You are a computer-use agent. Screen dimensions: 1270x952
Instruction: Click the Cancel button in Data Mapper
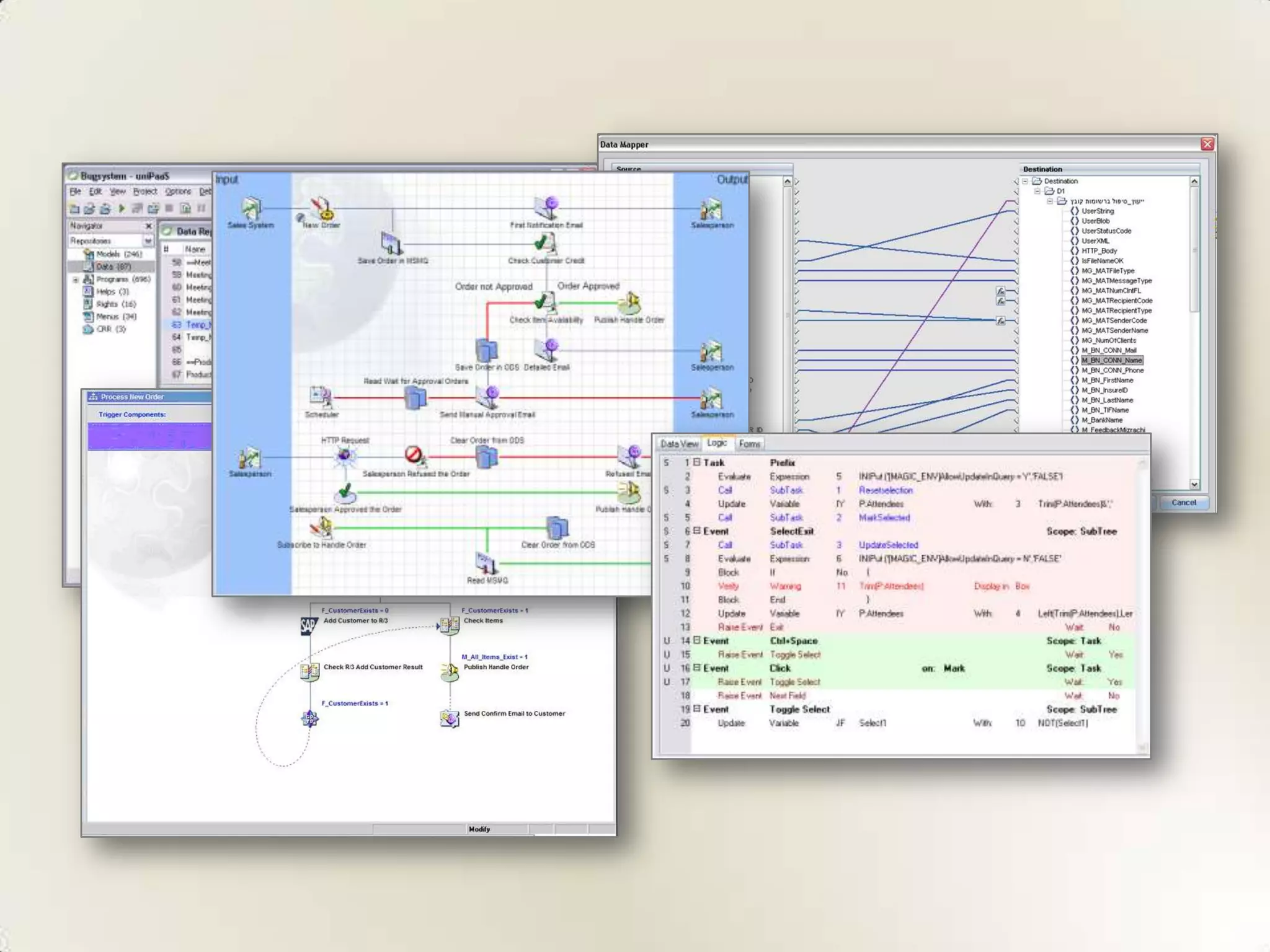1183,503
